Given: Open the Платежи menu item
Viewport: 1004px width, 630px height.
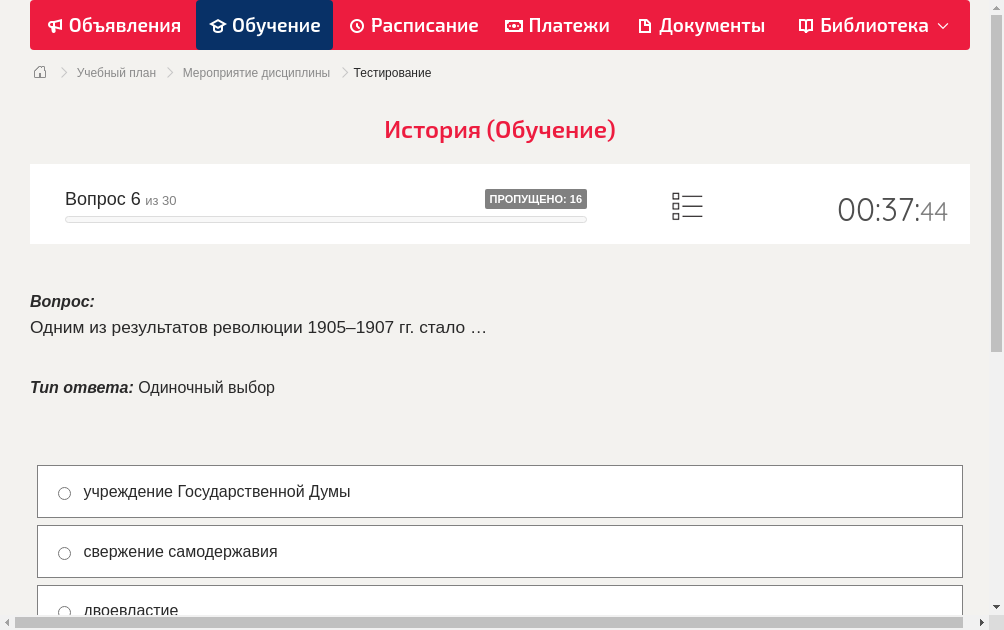Looking at the screenshot, I should pyautogui.click(x=568, y=26).
